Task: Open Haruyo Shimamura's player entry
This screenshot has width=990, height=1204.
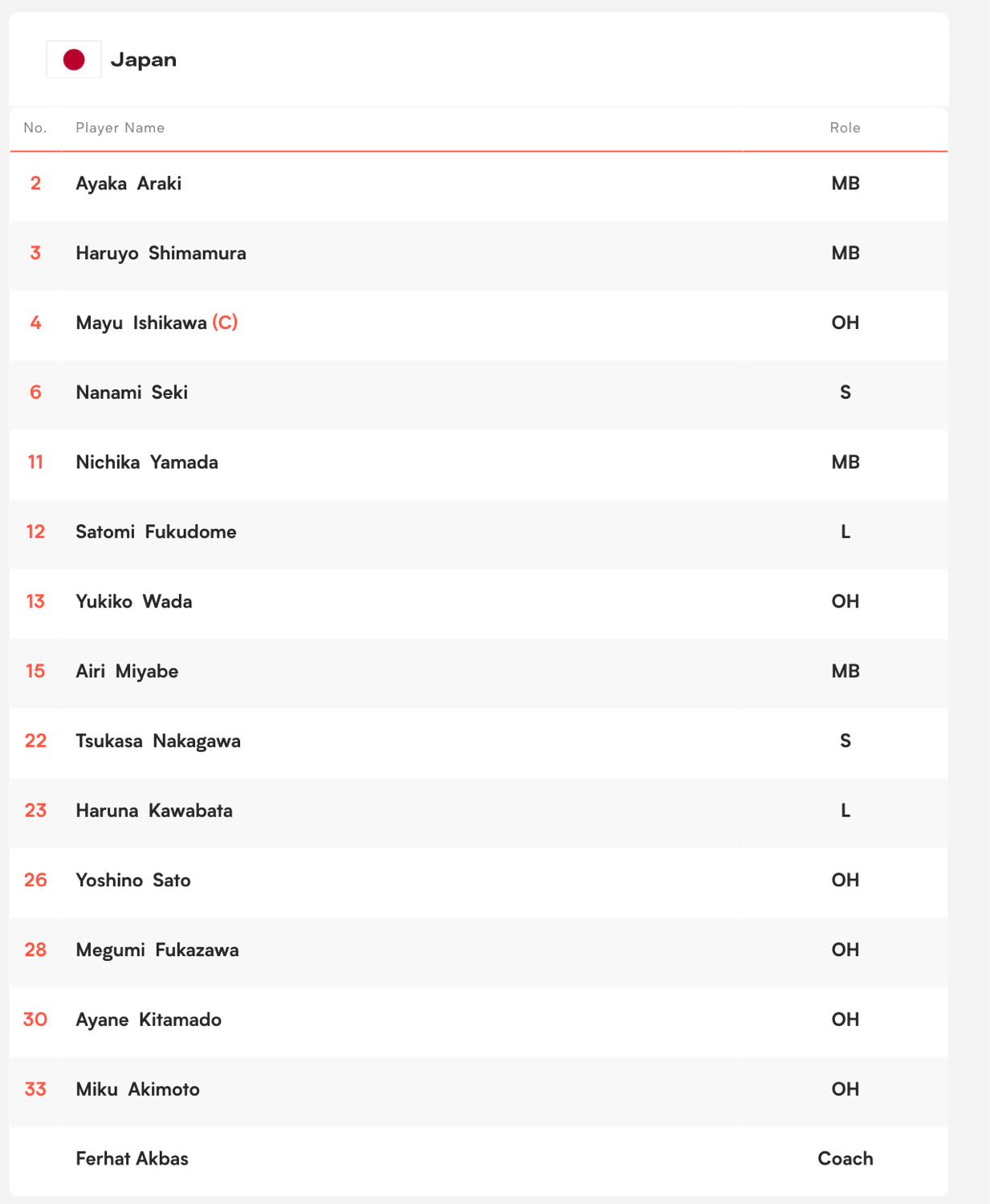Action: (161, 253)
